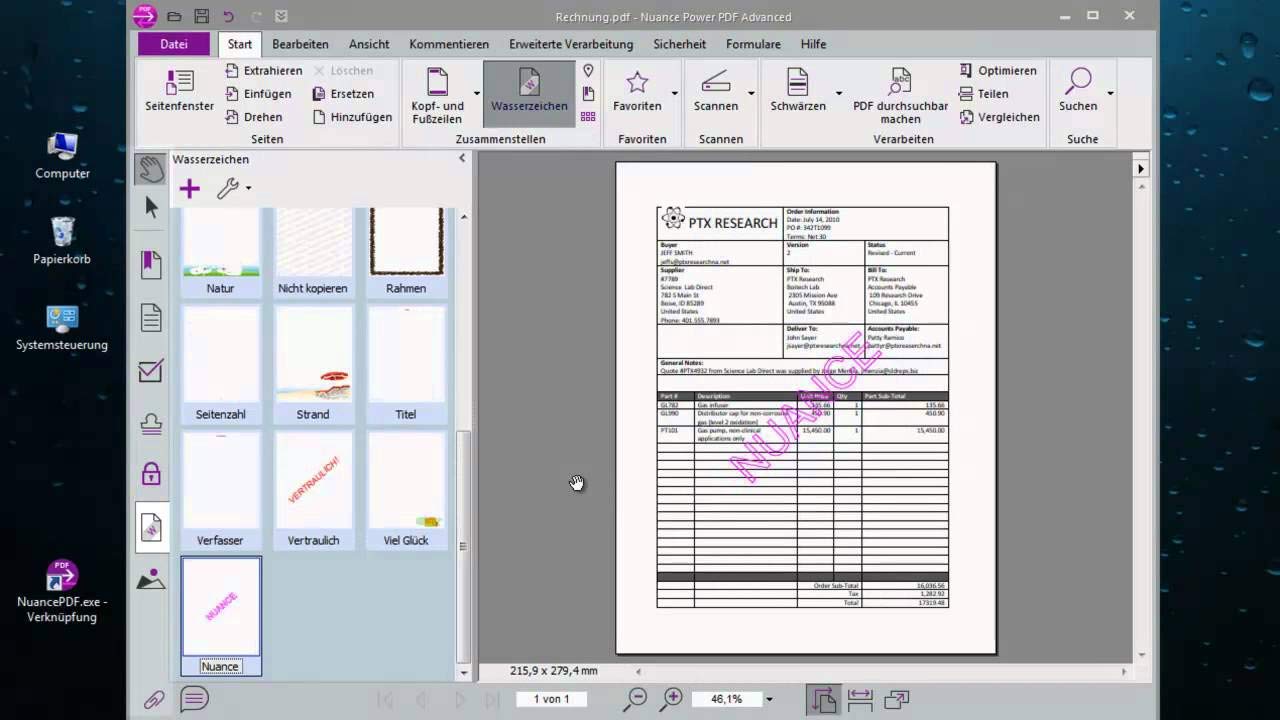Screen dimensions: 1280x720
Task: Open the Pages panel icon in sidebar
Action: click(x=151, y=319)
